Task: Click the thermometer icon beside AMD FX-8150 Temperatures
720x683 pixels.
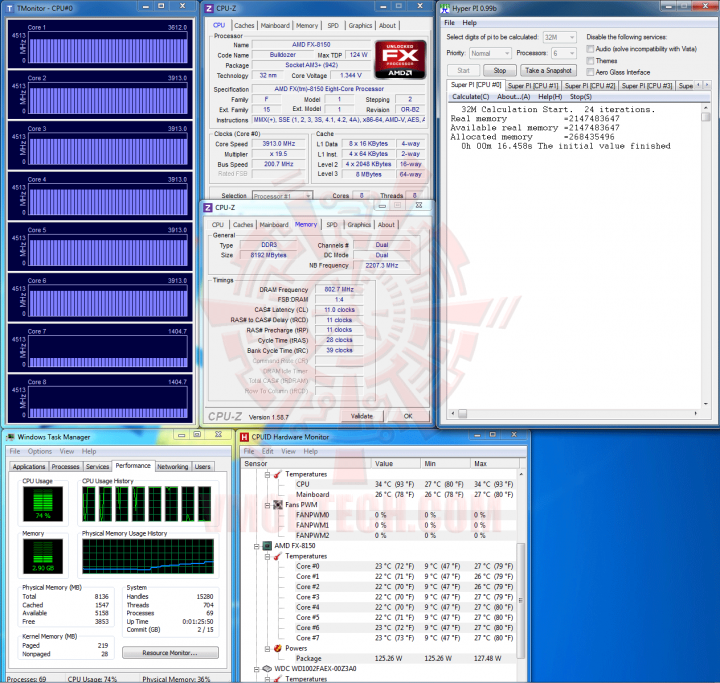Action: coord(277,556)
